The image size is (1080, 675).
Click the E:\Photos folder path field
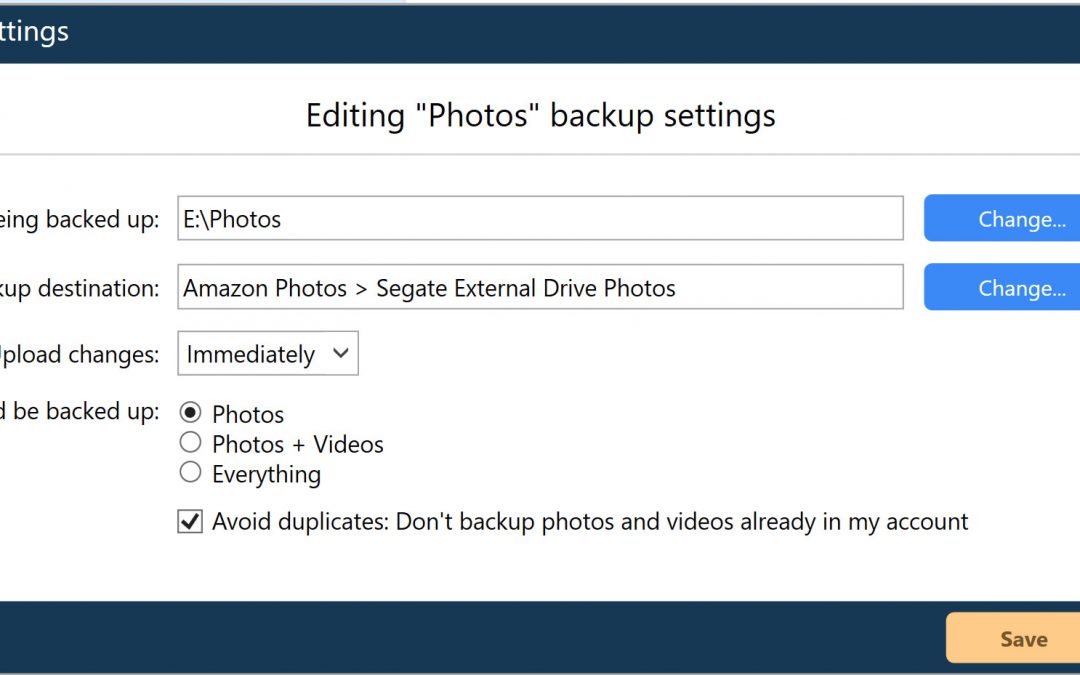click(x=540, y=219)
